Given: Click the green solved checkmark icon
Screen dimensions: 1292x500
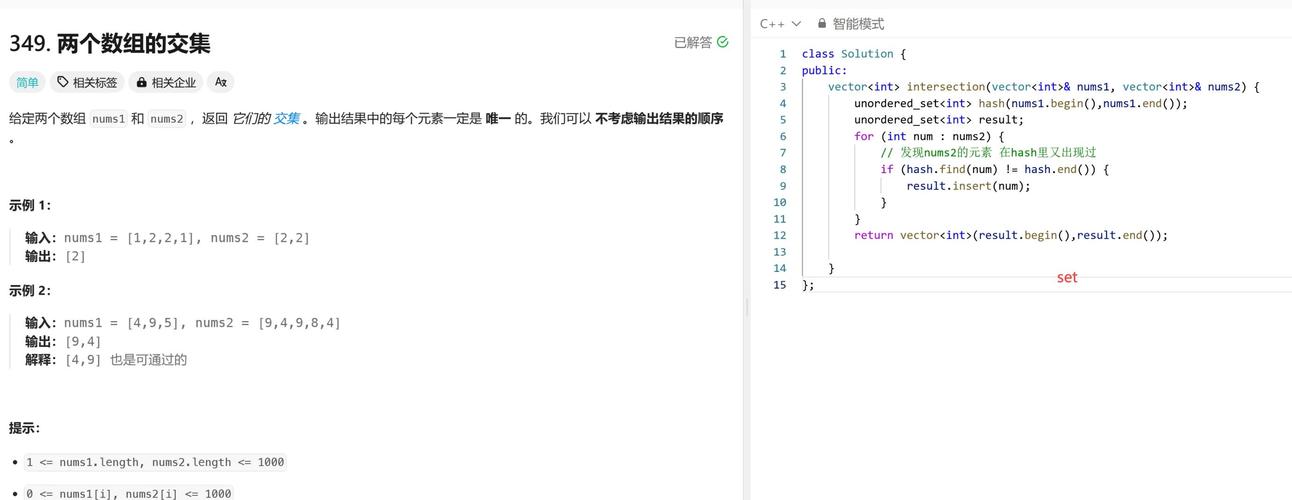Looking at the screenshot, I should coord(723,42).
